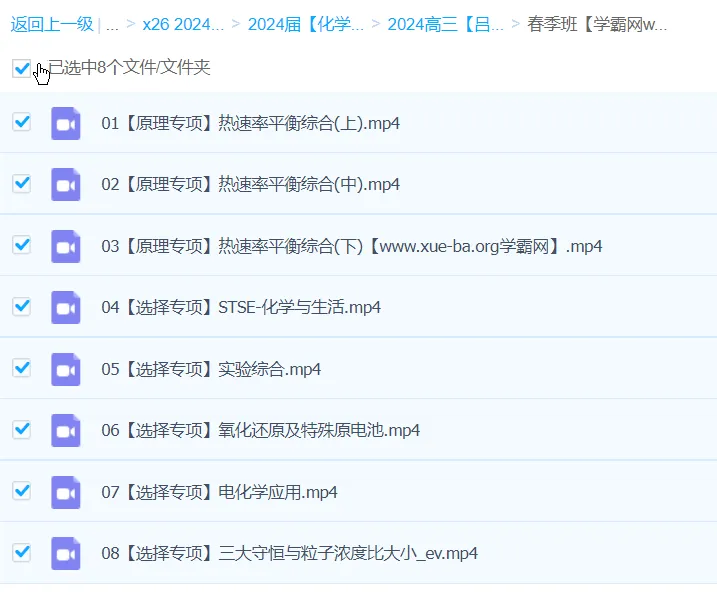This screenshot has height=610, width=717.
Task: Open the x26 2024 breadcrumb folder
Action: pos(183,24)
